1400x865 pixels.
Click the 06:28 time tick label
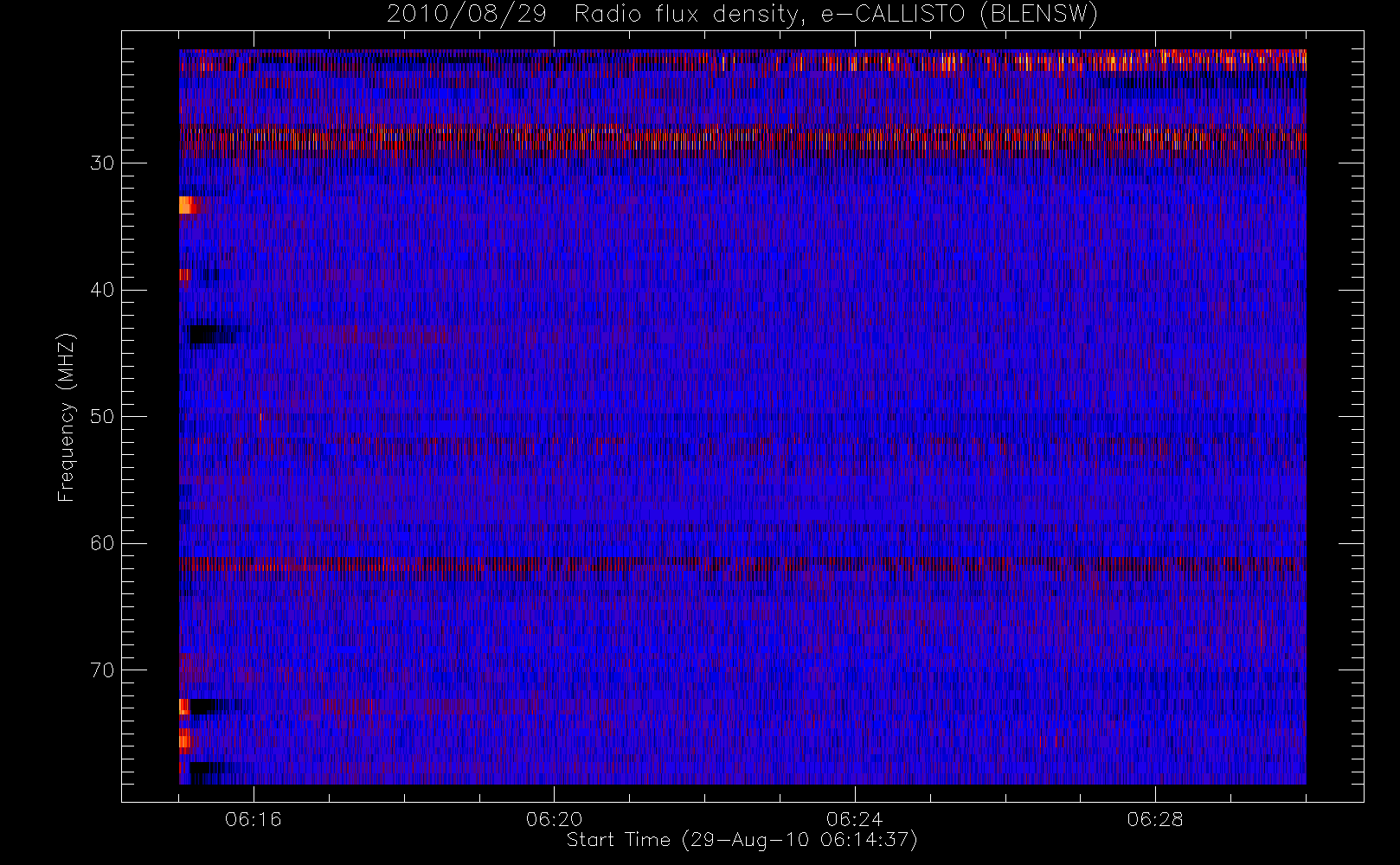point(1155,819)
